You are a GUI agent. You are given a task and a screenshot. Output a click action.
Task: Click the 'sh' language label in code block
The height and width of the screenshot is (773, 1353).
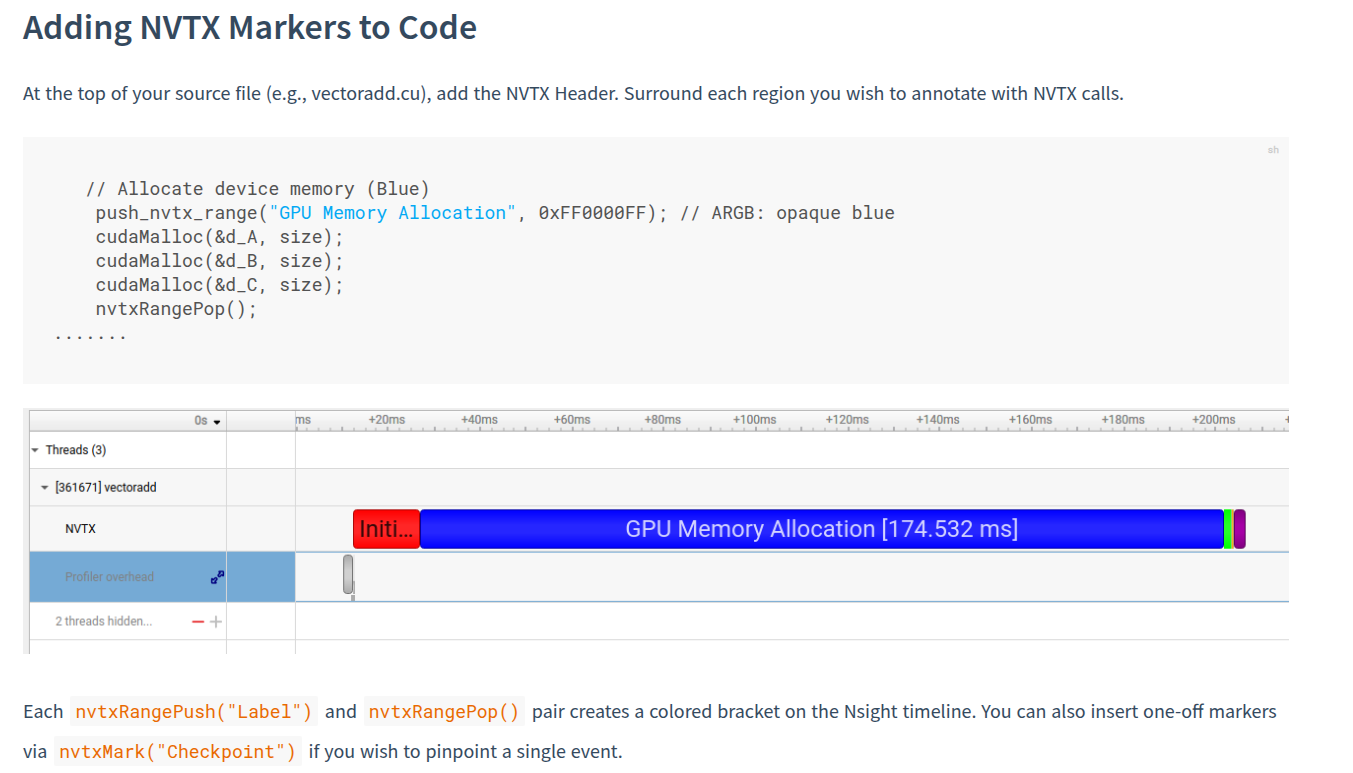[1273, 150]
